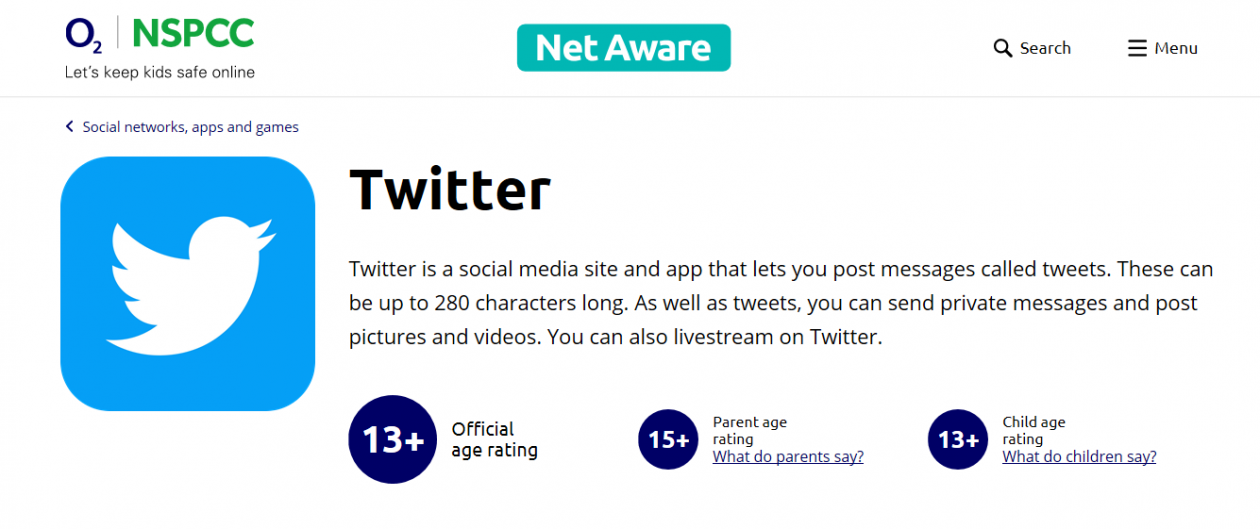
Task: Click the green NSPCC logo
Action: 193,33
